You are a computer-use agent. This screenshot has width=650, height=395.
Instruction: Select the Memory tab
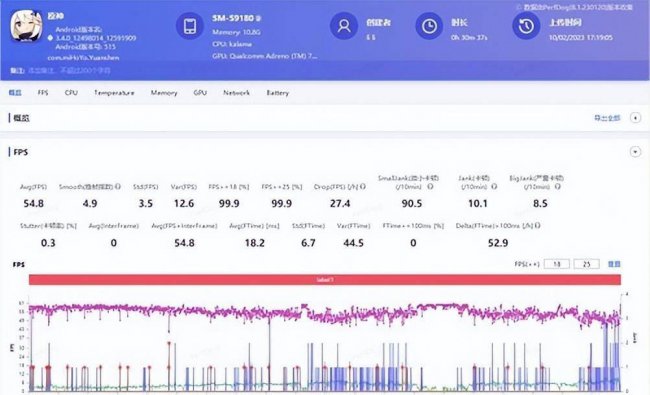tap(164, 92)
